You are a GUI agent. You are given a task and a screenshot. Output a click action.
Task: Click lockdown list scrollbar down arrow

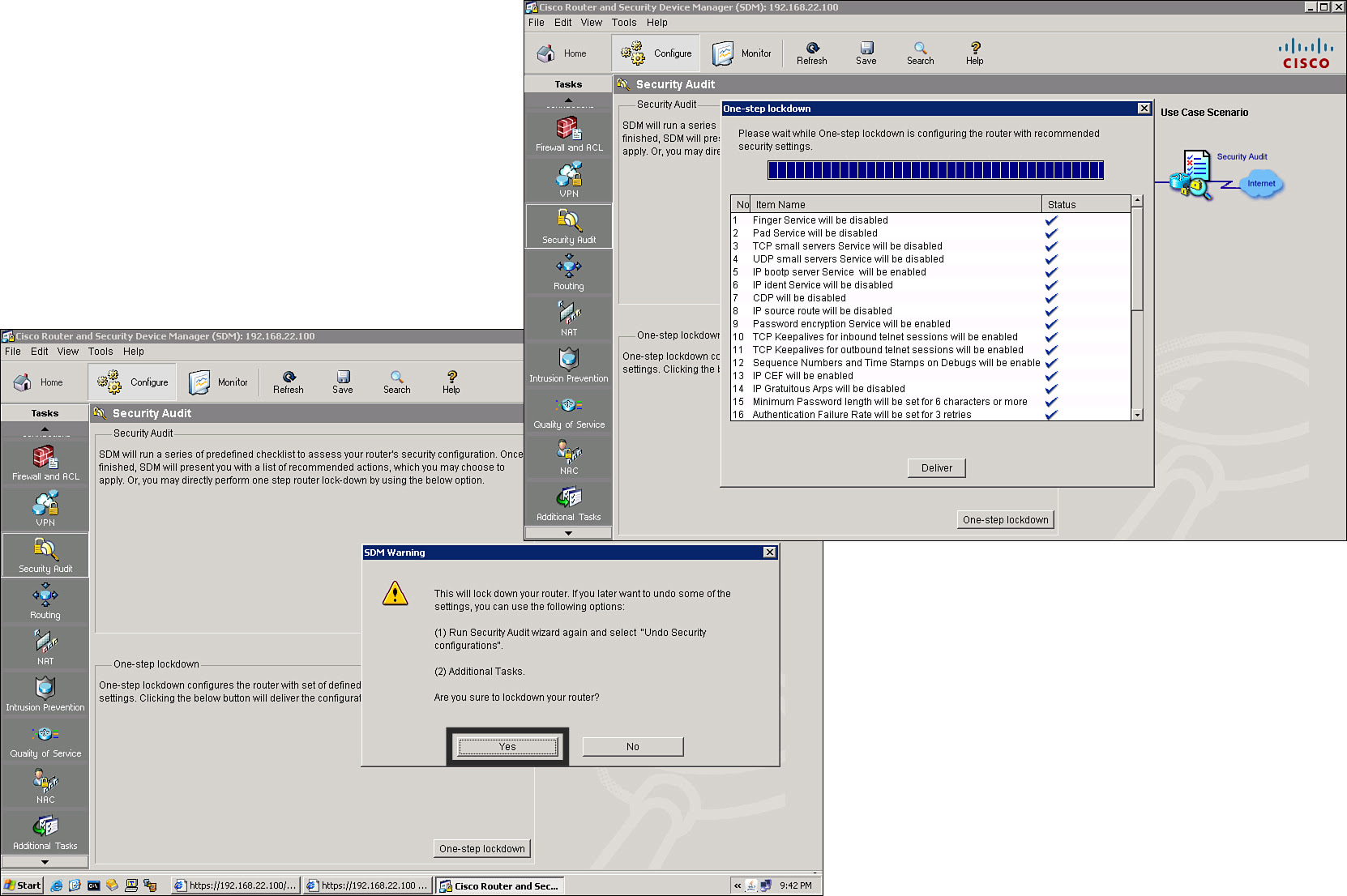1137,415
